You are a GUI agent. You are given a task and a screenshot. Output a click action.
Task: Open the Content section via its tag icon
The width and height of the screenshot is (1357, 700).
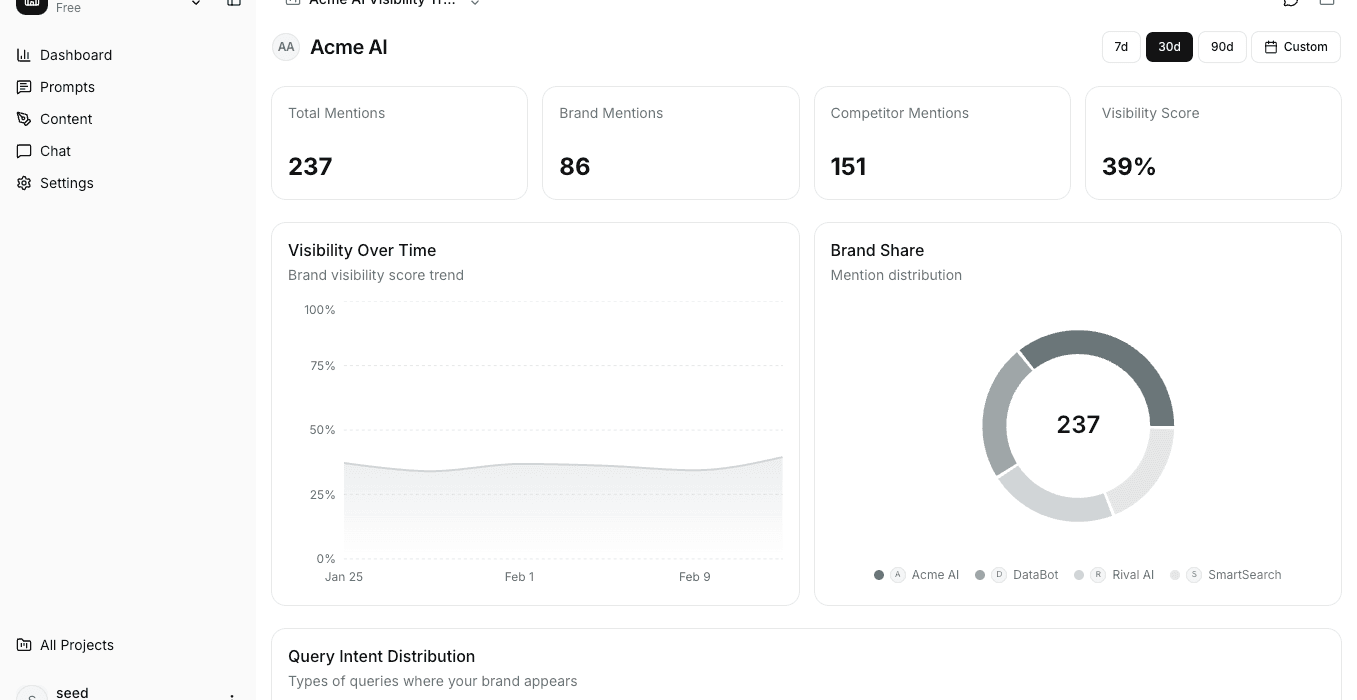click(24, 119)
